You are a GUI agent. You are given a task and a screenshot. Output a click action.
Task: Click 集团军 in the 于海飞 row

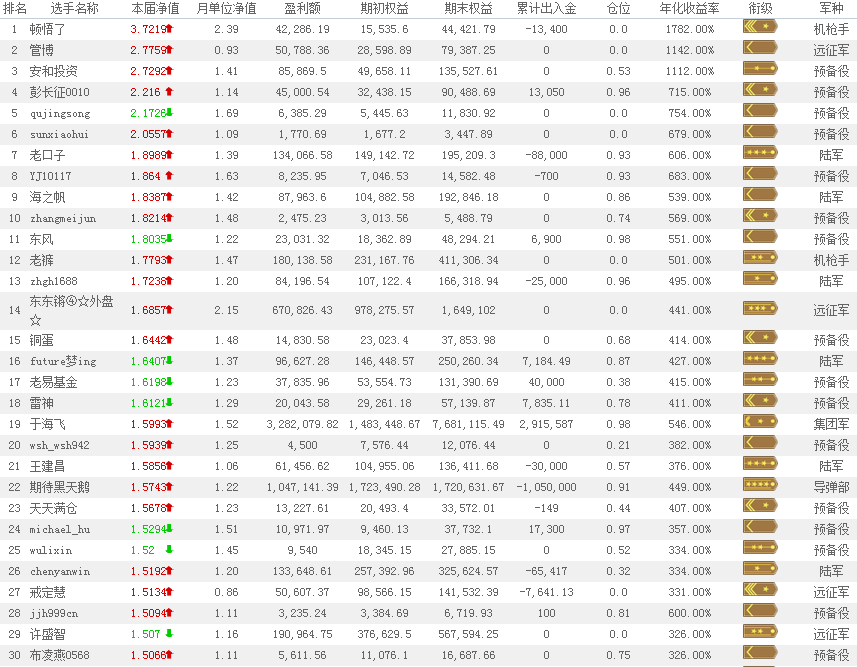click(831, 424)
